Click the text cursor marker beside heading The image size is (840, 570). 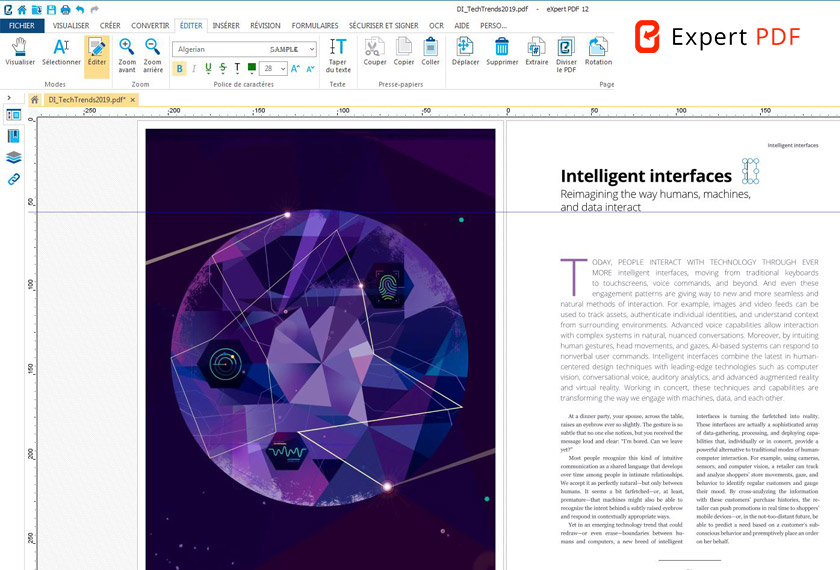750,171
